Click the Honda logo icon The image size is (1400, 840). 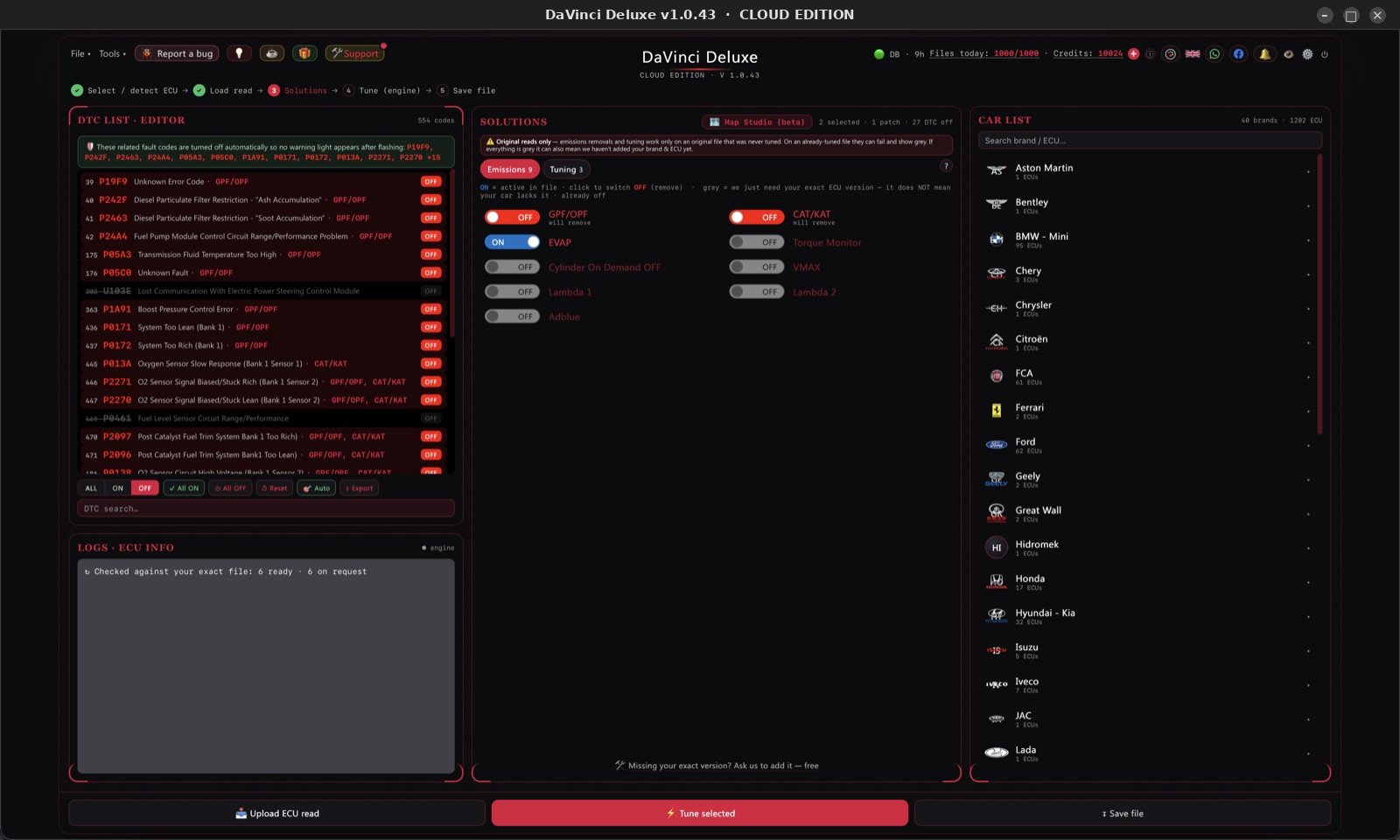(x=996, y=581)
